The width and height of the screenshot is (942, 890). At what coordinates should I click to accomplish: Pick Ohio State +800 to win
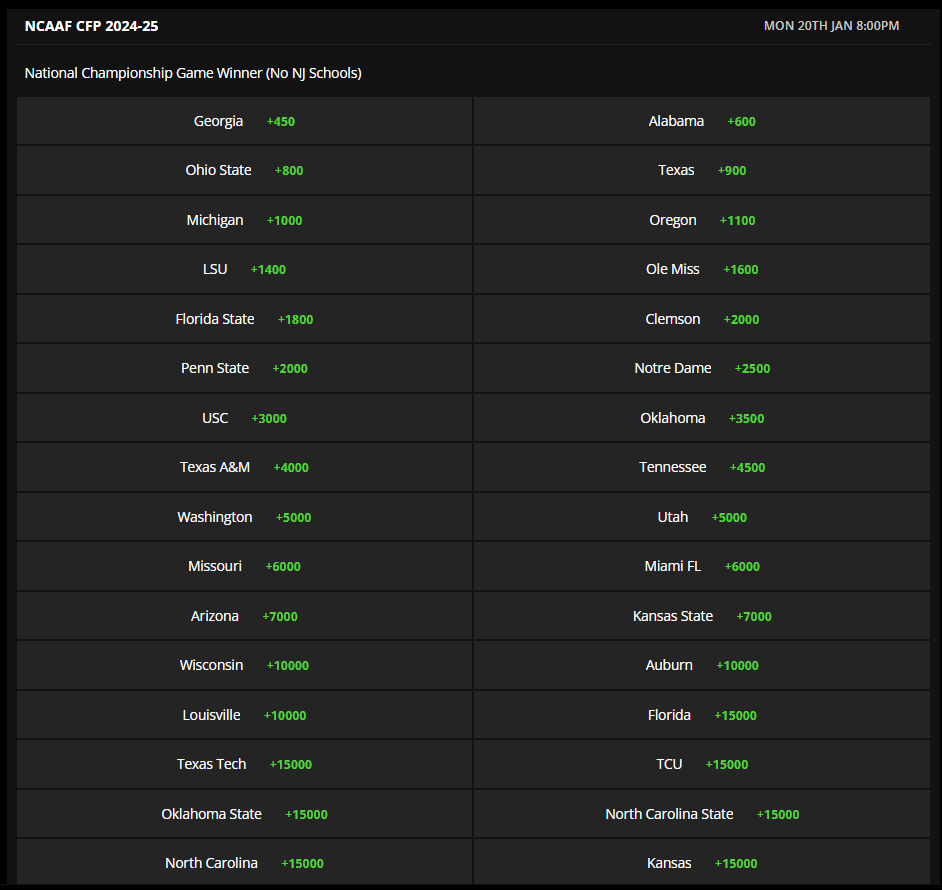[245, 170]
